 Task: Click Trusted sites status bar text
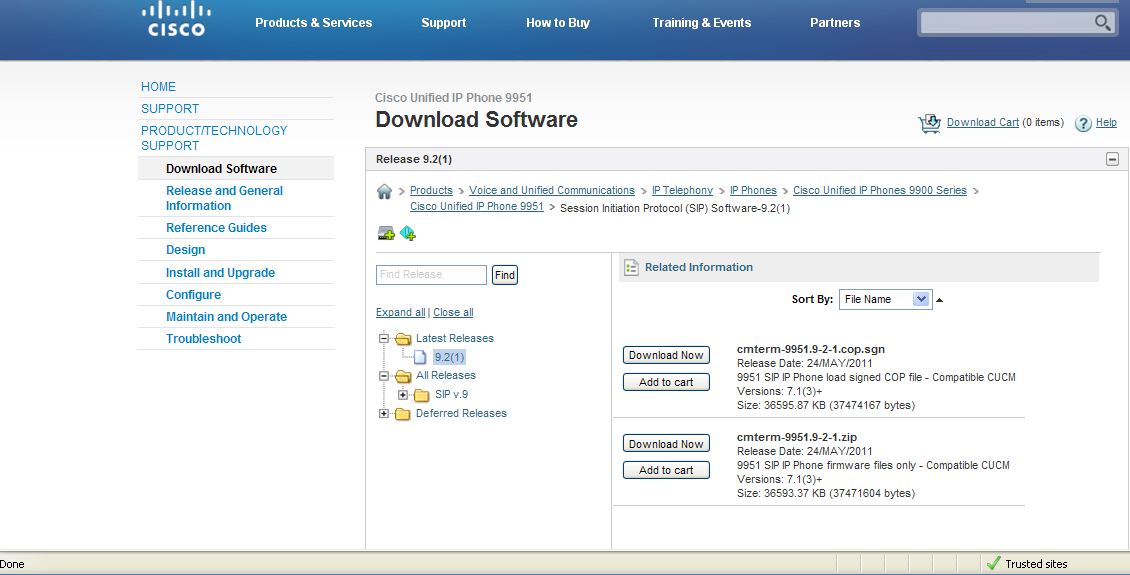click(1036, 564)
